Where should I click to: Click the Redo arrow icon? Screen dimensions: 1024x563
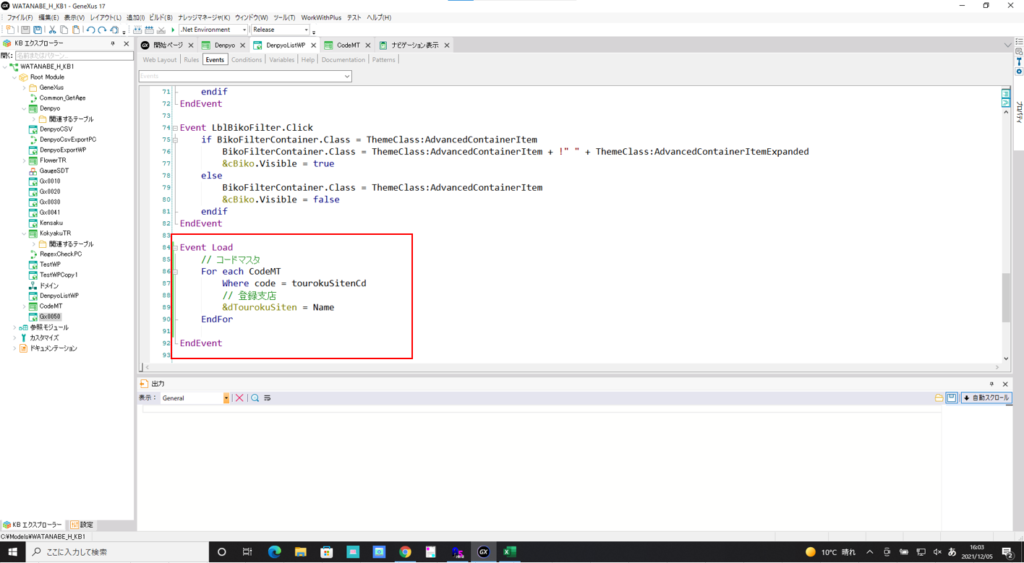pyautogui.click(x=103, y=30)
